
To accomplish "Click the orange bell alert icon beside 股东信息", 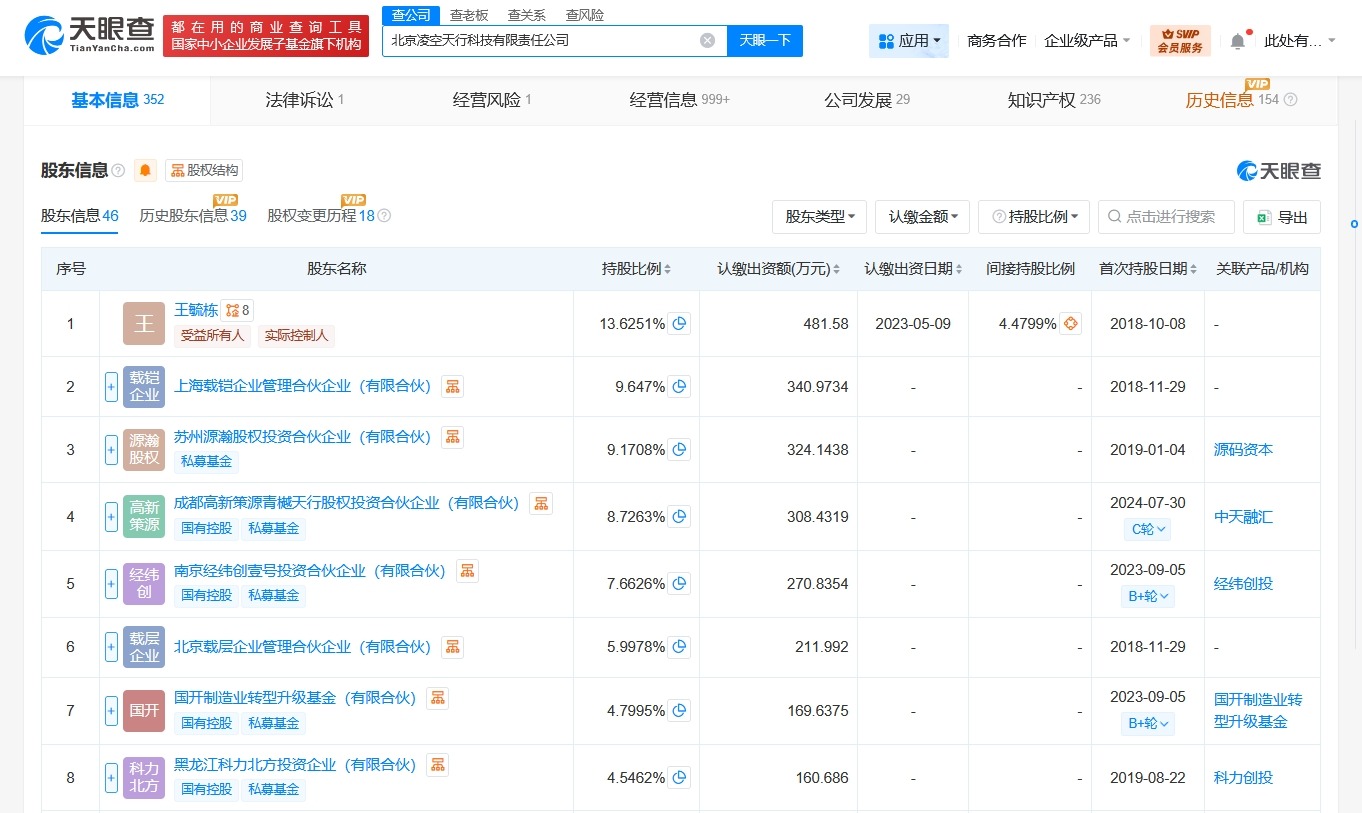I will (x=144, y=170).
